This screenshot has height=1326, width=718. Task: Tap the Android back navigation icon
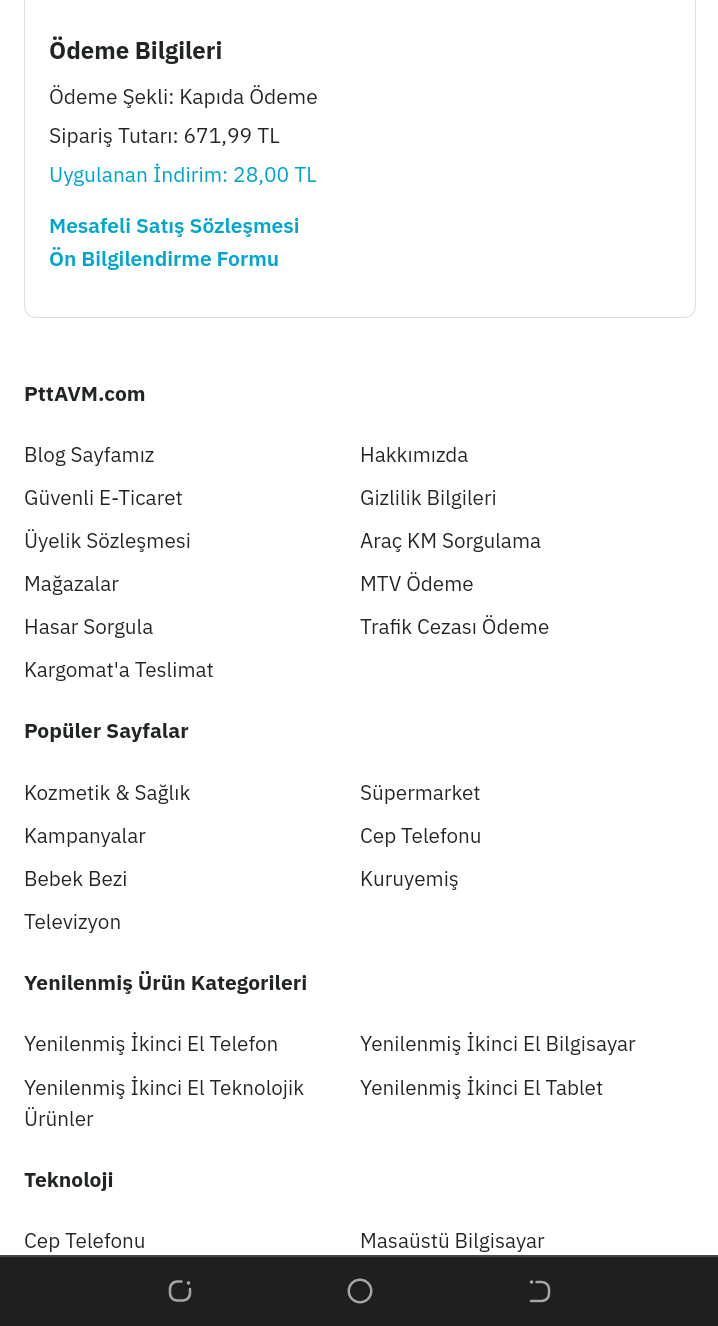click(x=539, y=1291)
